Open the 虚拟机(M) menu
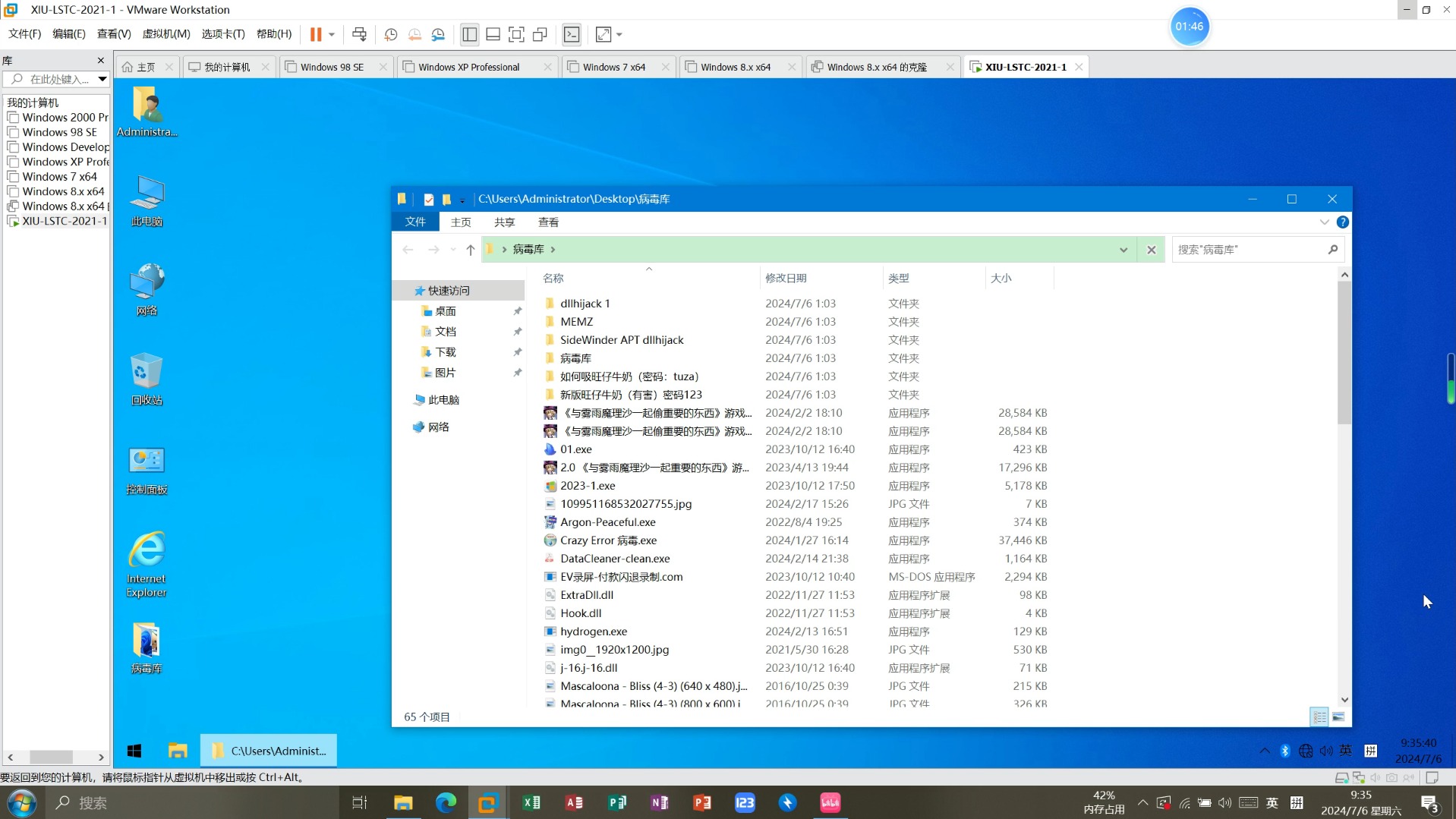 coord(166,33)
